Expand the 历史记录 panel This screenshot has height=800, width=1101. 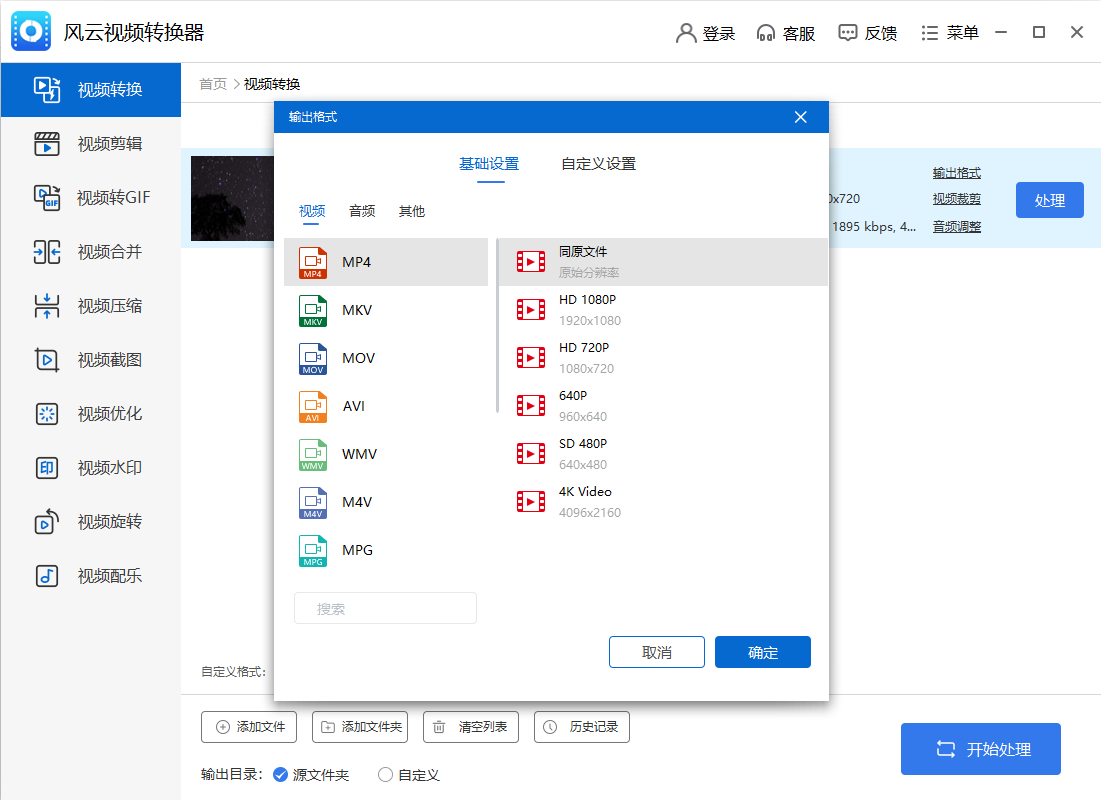(581, 727)
